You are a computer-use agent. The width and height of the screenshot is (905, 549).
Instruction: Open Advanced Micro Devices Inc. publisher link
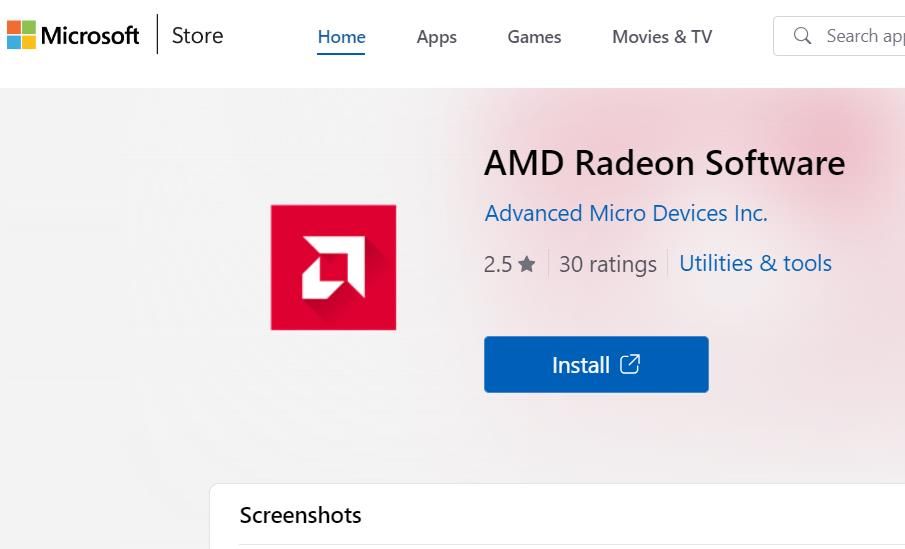626,213
